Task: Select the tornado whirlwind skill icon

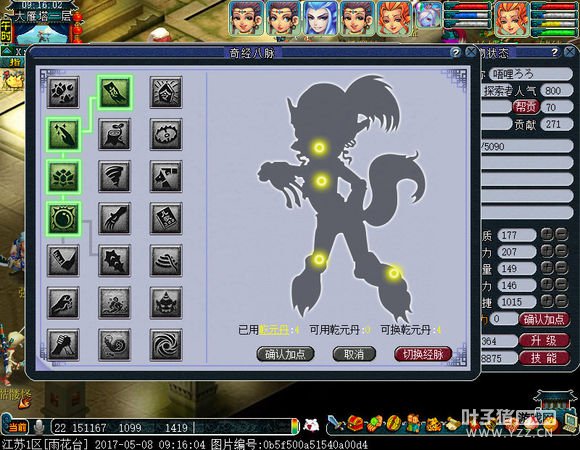Action: tap(115, 176)
